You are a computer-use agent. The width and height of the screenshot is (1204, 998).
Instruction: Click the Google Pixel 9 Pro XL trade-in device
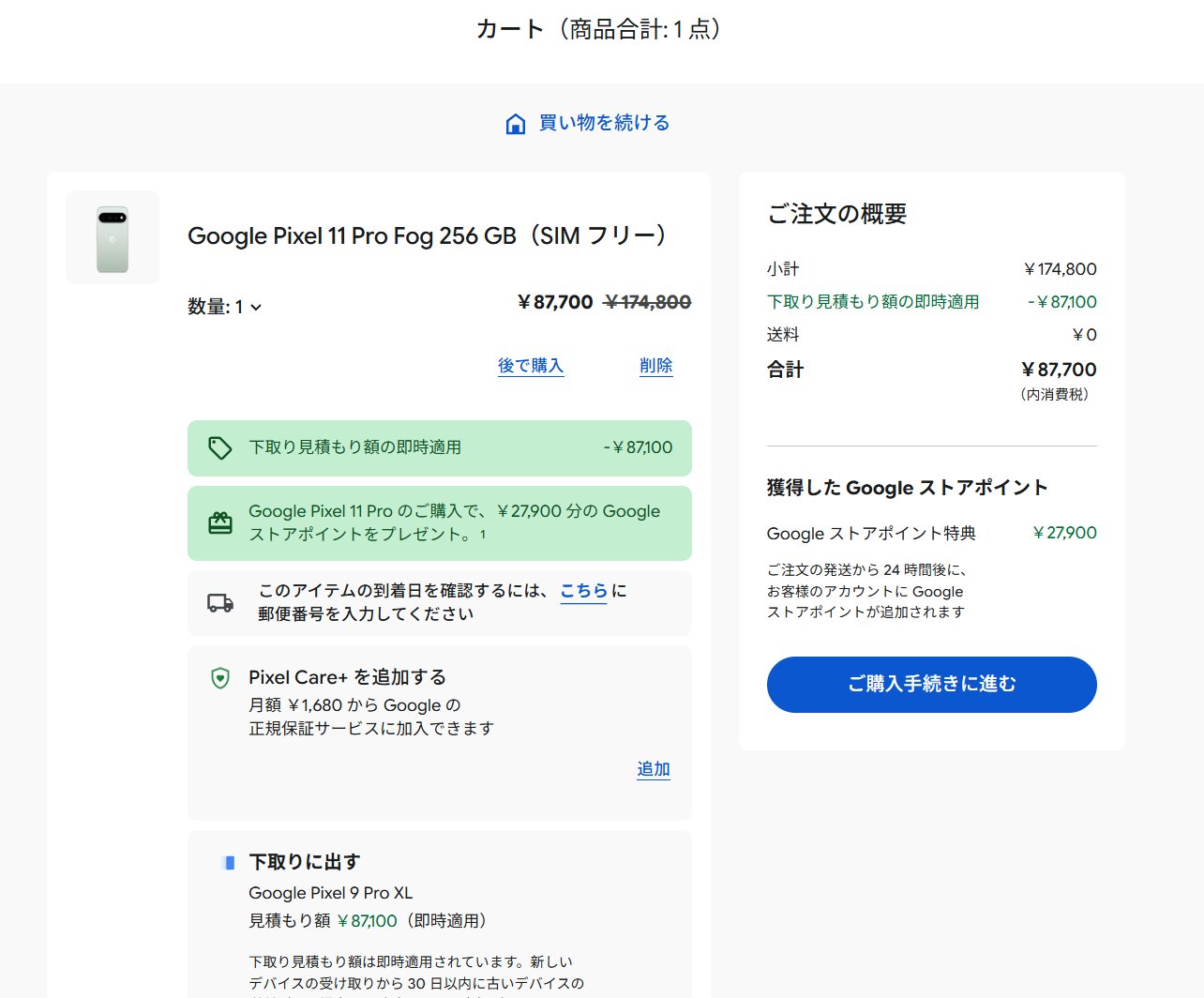point(331,893)
